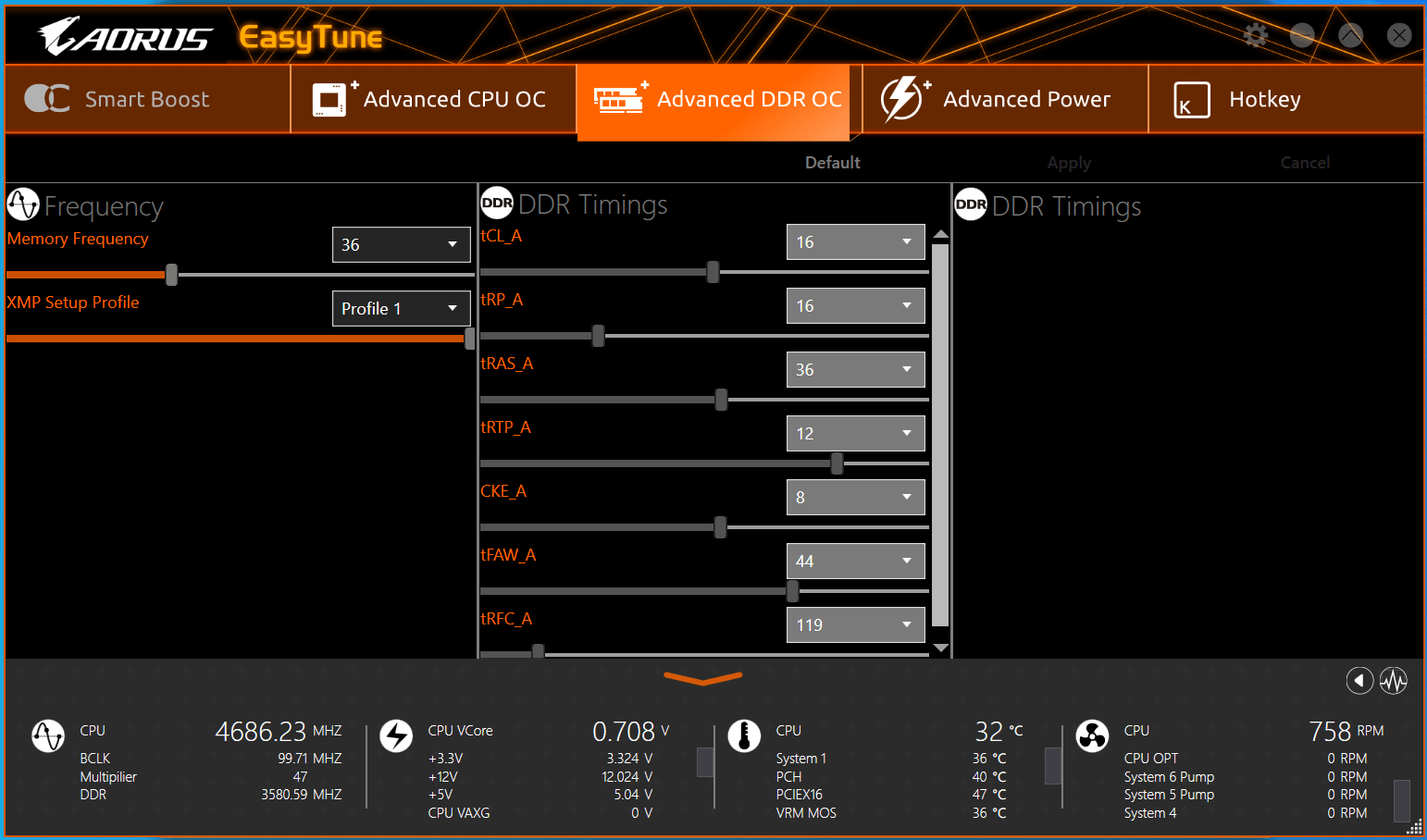Switch to the Smart Boost tab

[148, 99]
